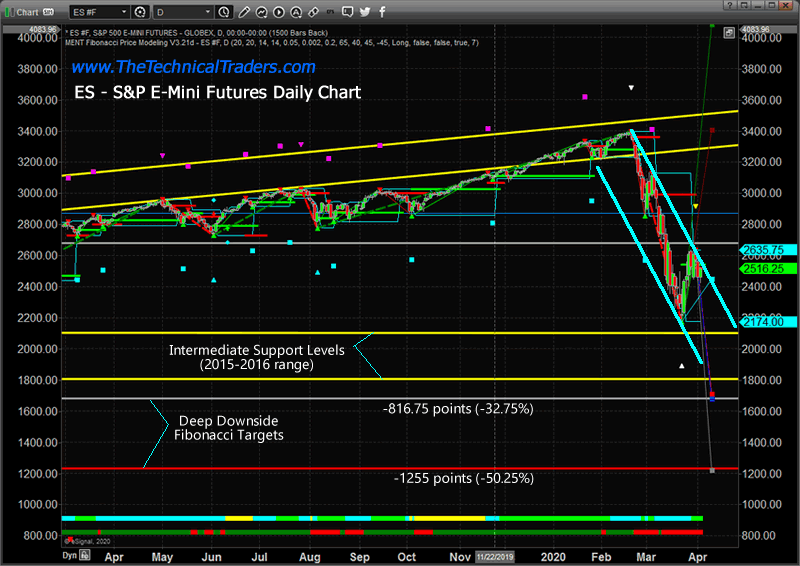800x566 pixels.
Task: Click the 'Deep Downside Fibonacci Targets' annotation
Action: [229, 428]
